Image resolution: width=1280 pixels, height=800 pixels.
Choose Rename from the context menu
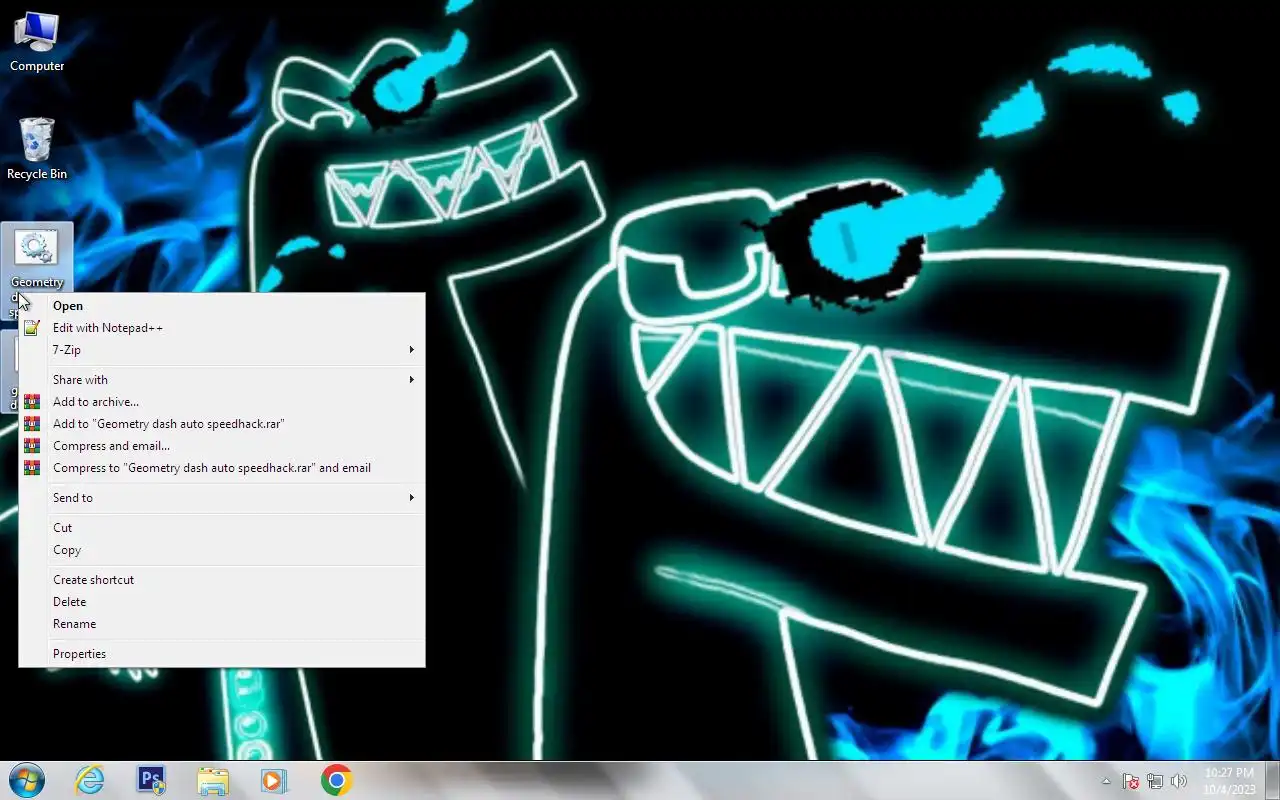click(222, 624)
